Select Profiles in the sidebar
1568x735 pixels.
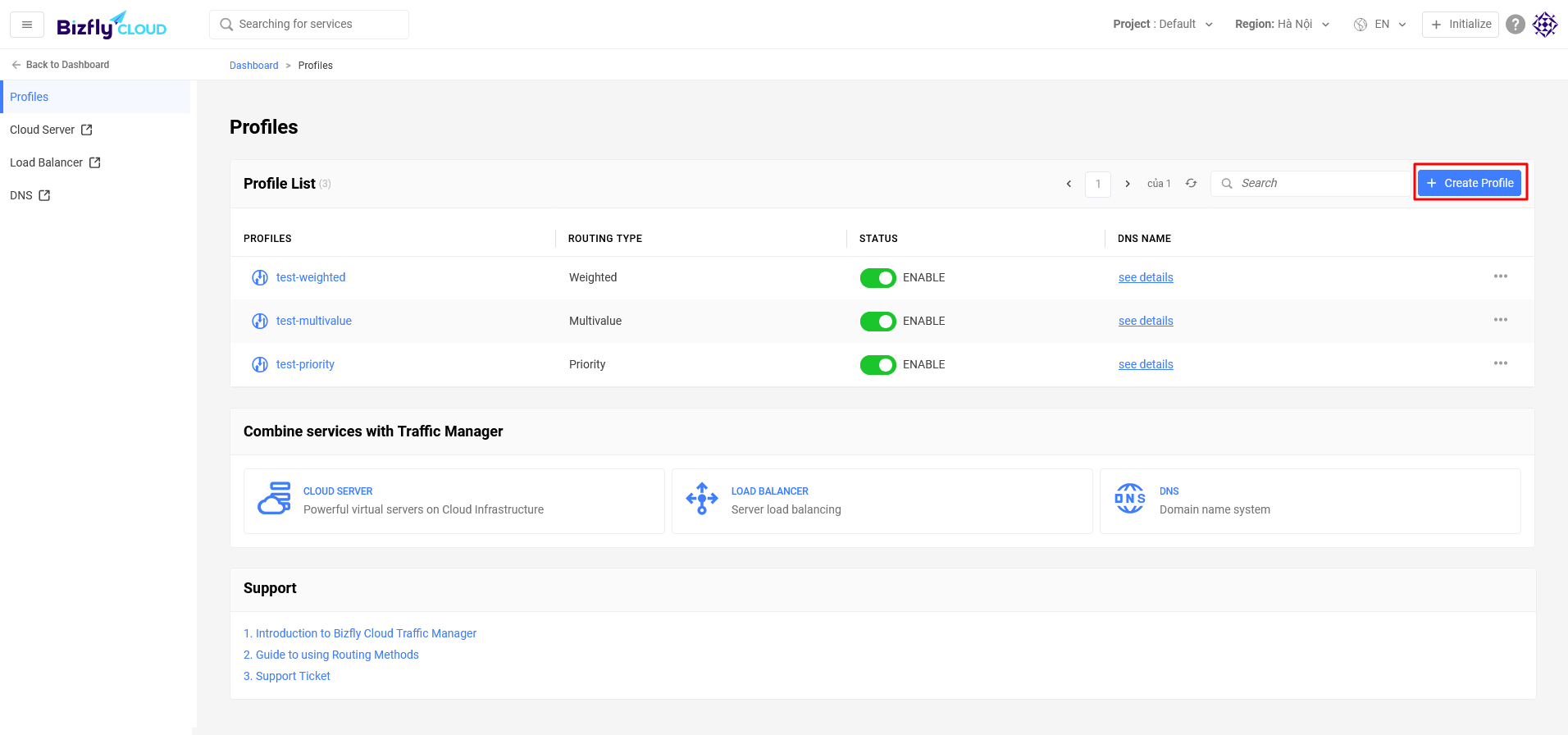[x=95, y=97]
